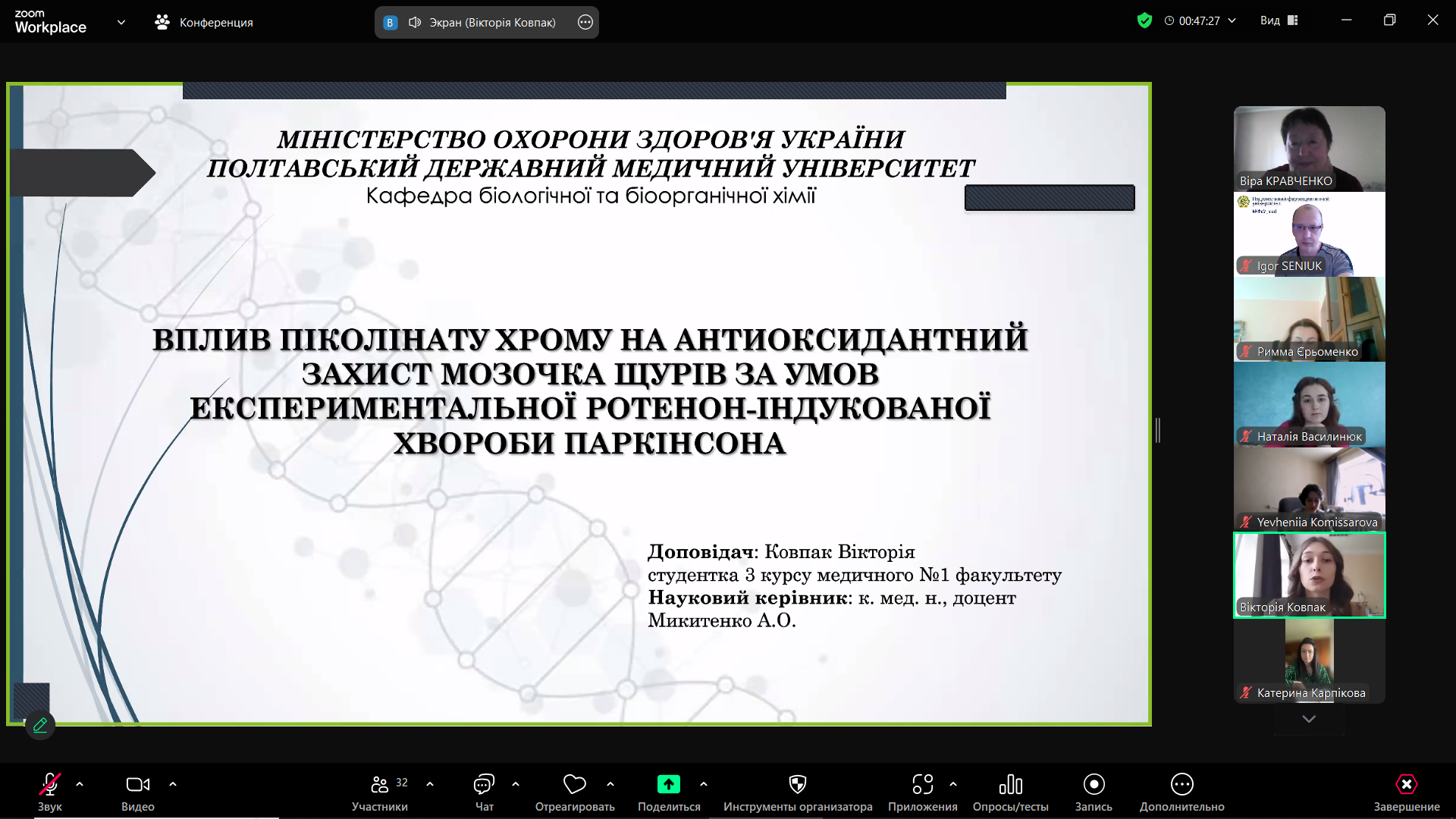Select Igor SENIUK video thumbnail
1456x819 pixels.
click(x=1310, y=234)
